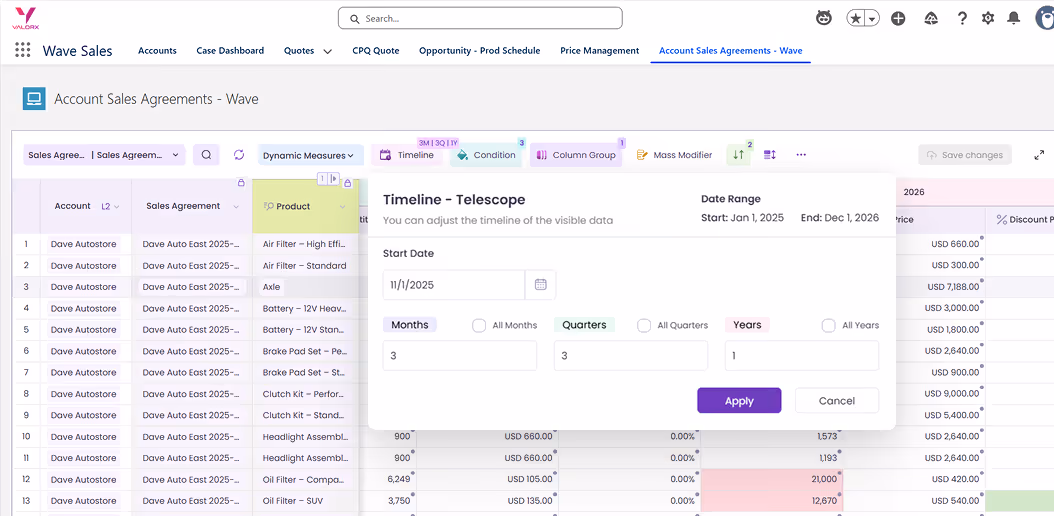Check the All Months checkbox
The image size is (1054, 516).
[x=479, y=325]
